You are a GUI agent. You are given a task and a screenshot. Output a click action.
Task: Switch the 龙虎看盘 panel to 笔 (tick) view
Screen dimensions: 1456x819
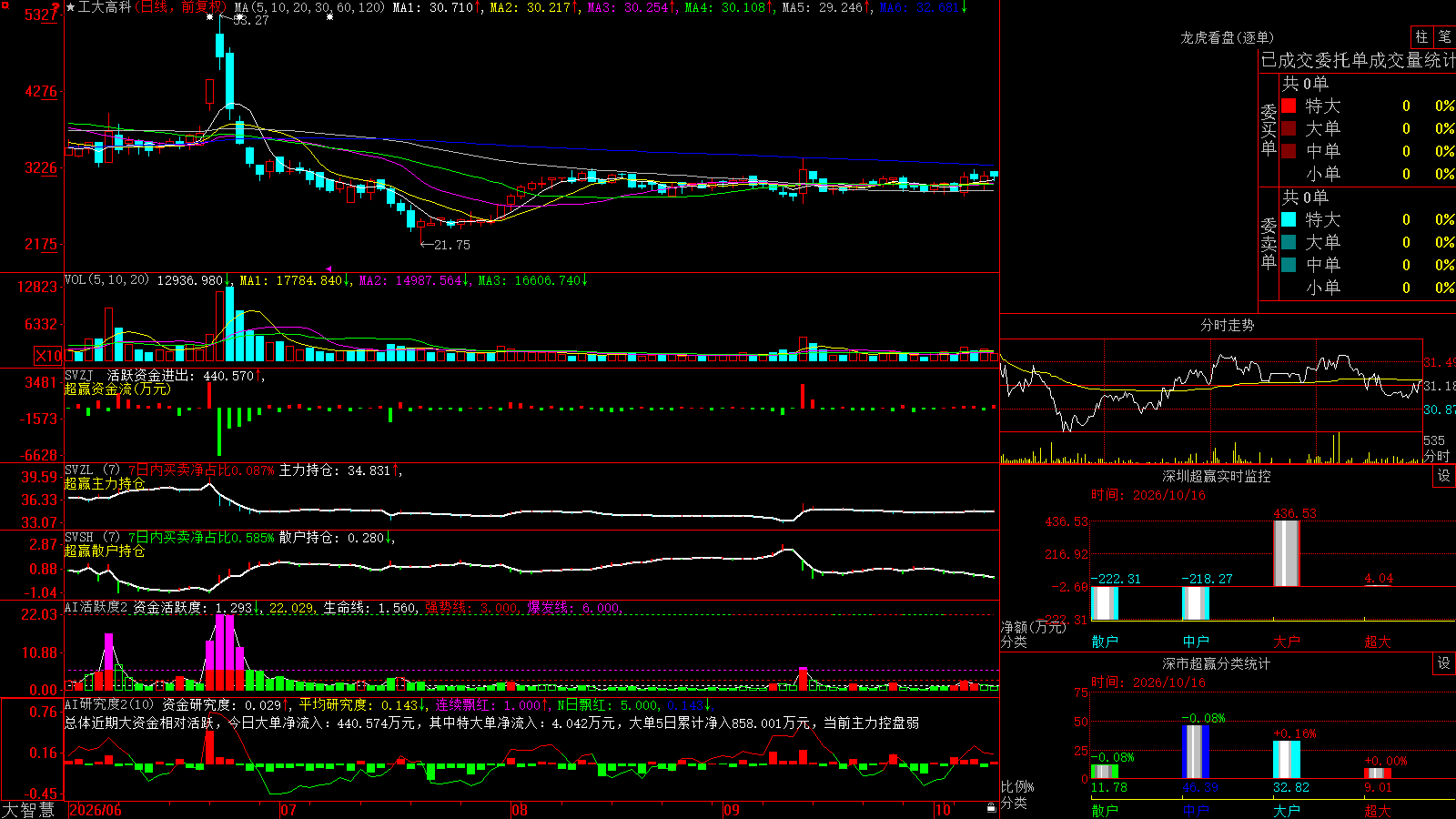(1444, 37)
